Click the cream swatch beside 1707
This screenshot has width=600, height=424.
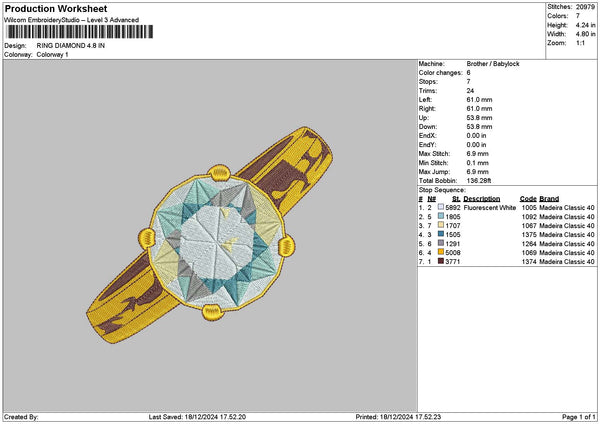click(441, 225)
